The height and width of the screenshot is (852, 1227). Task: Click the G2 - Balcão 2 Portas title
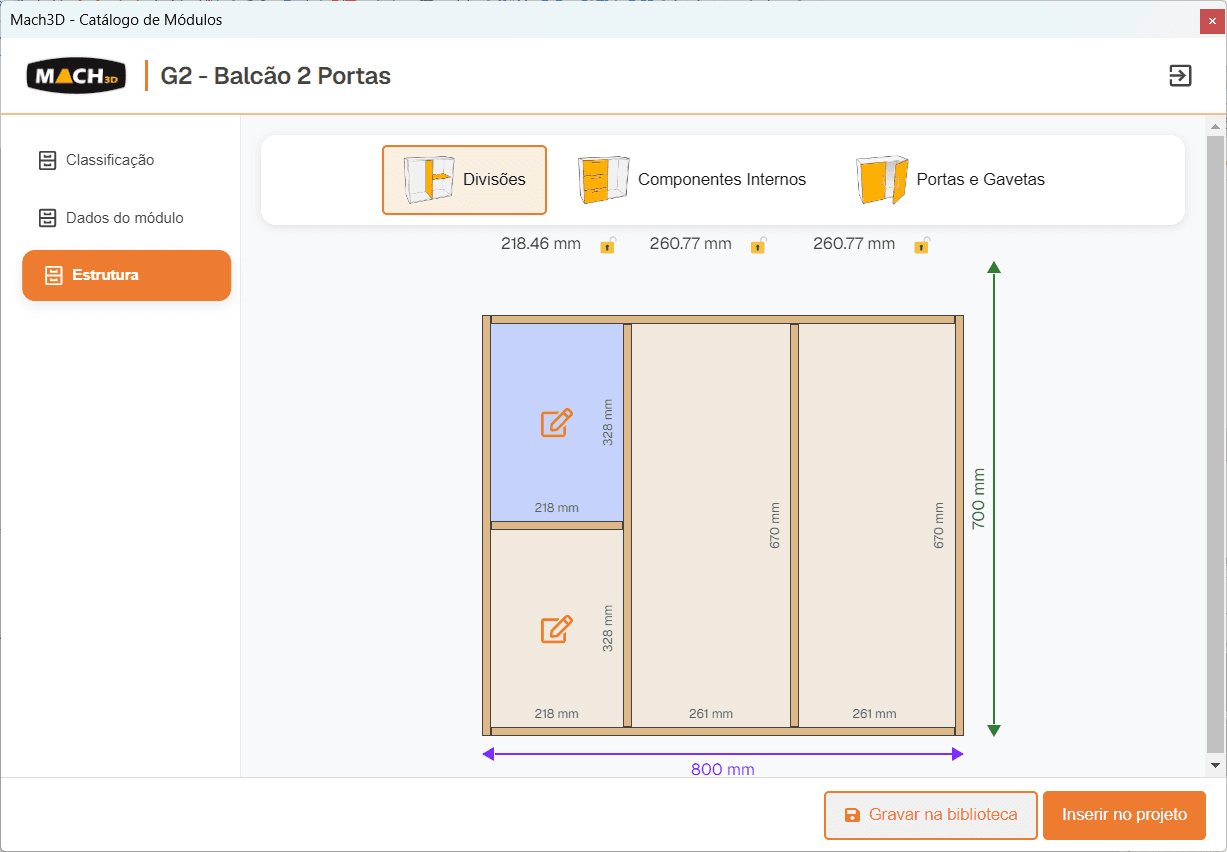coord(276,76)
